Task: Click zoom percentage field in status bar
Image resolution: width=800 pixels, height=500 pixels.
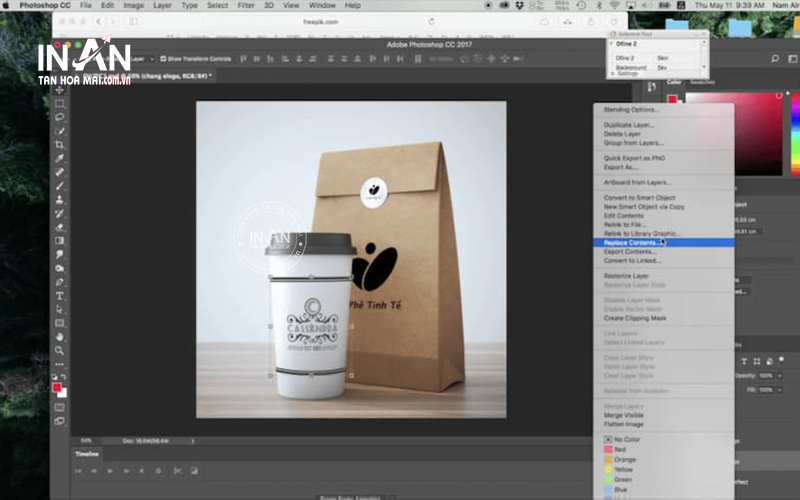Action: click(x=86, y=439)
